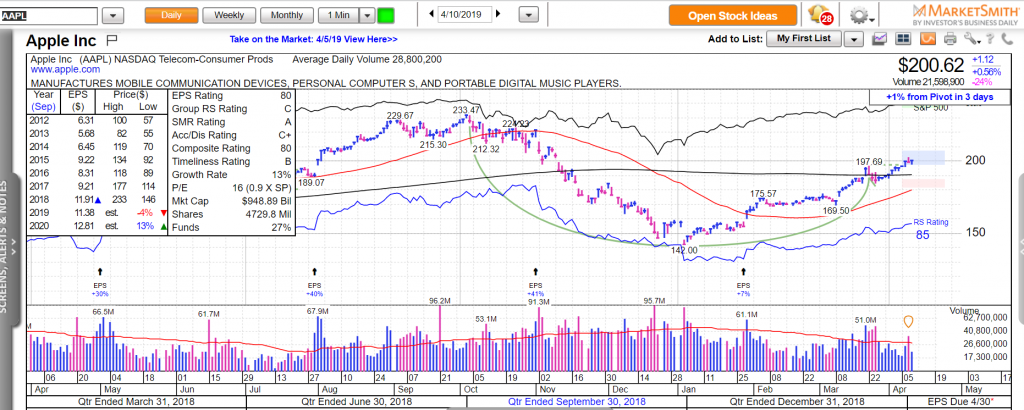Click the Open Stock Ideas button
Viewport: 1024px width, 410px height.
733,16
